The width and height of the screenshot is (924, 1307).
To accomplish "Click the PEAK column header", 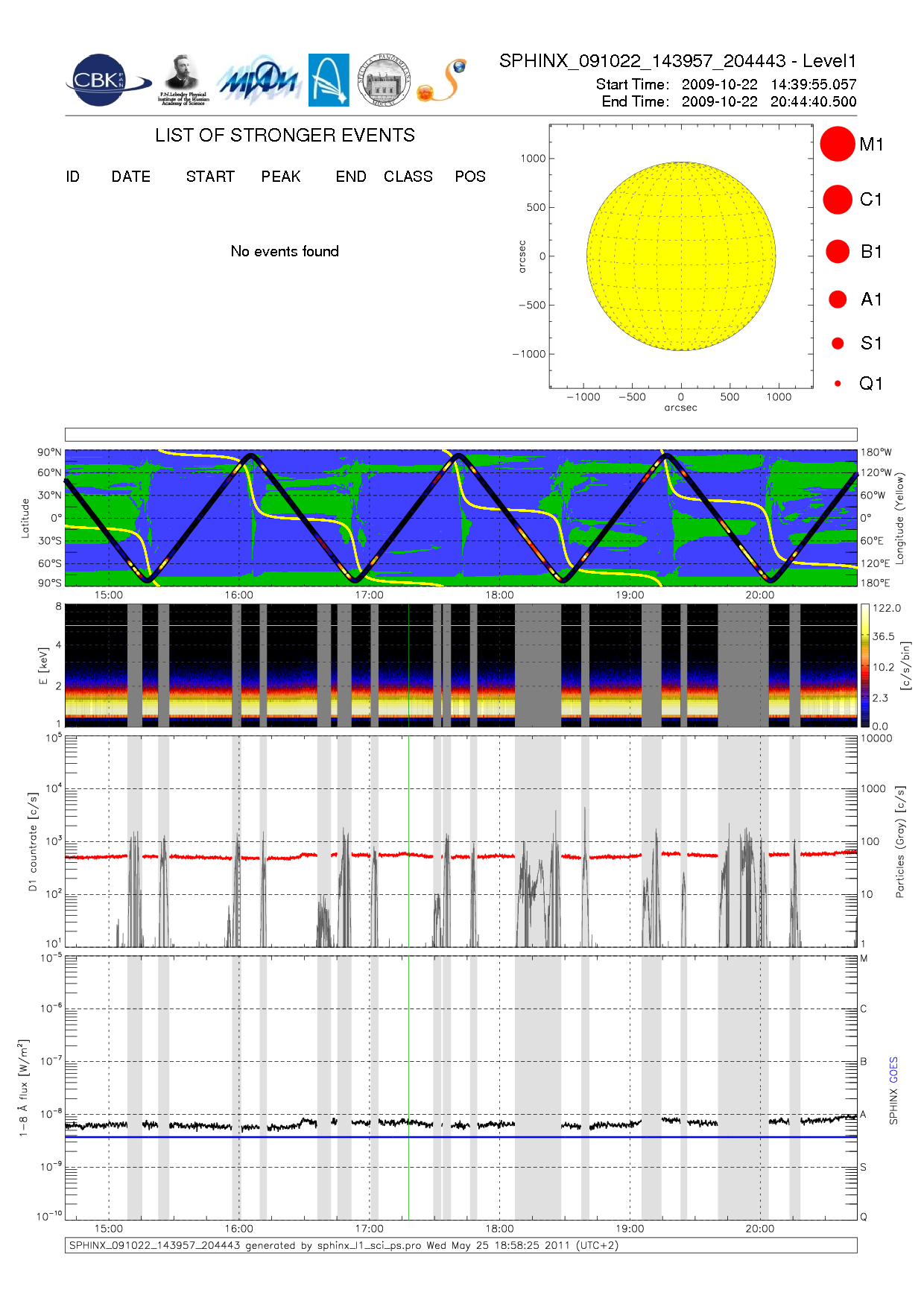I will tap(281, 177).
